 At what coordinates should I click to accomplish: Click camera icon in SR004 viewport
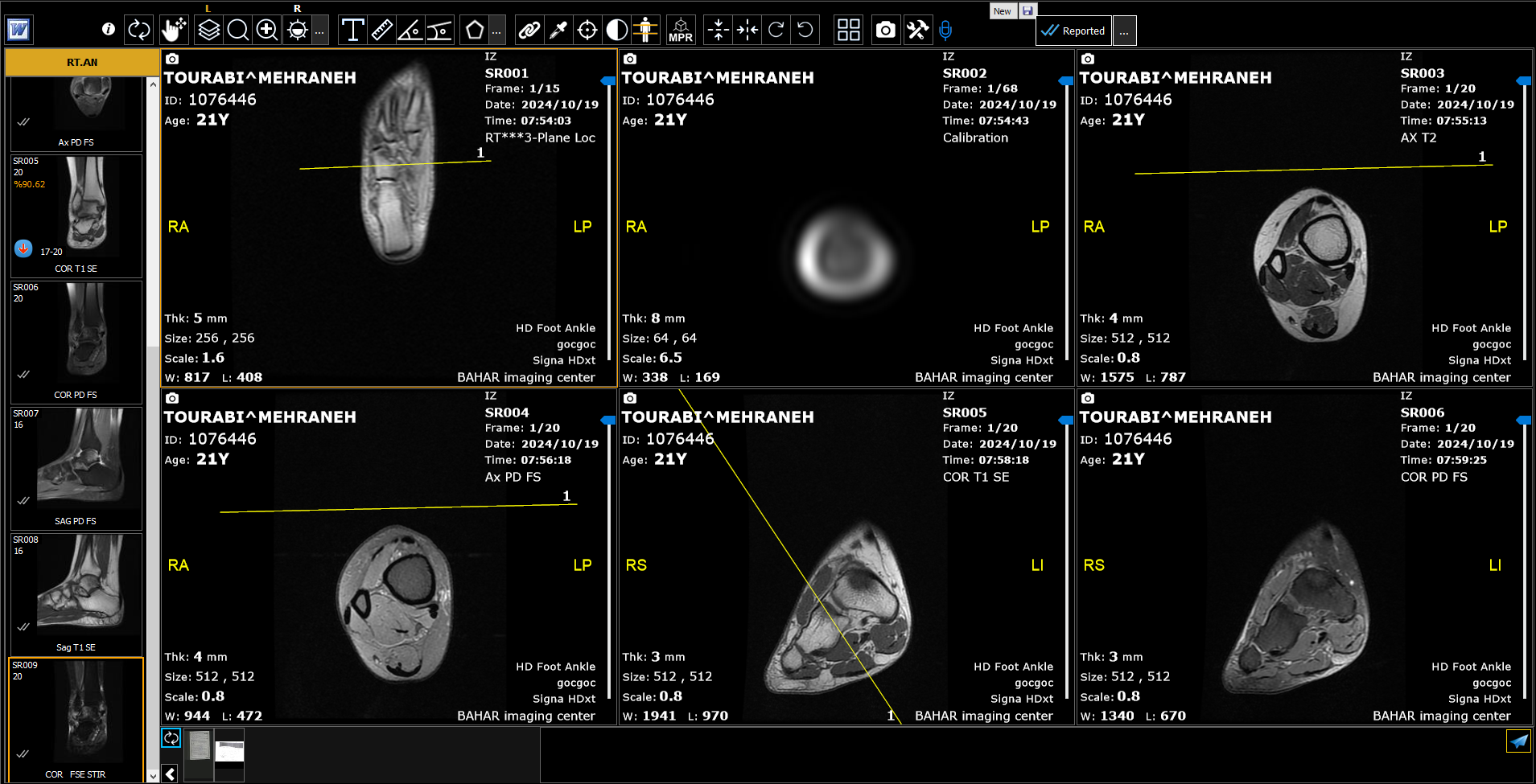tap(172, 398)
